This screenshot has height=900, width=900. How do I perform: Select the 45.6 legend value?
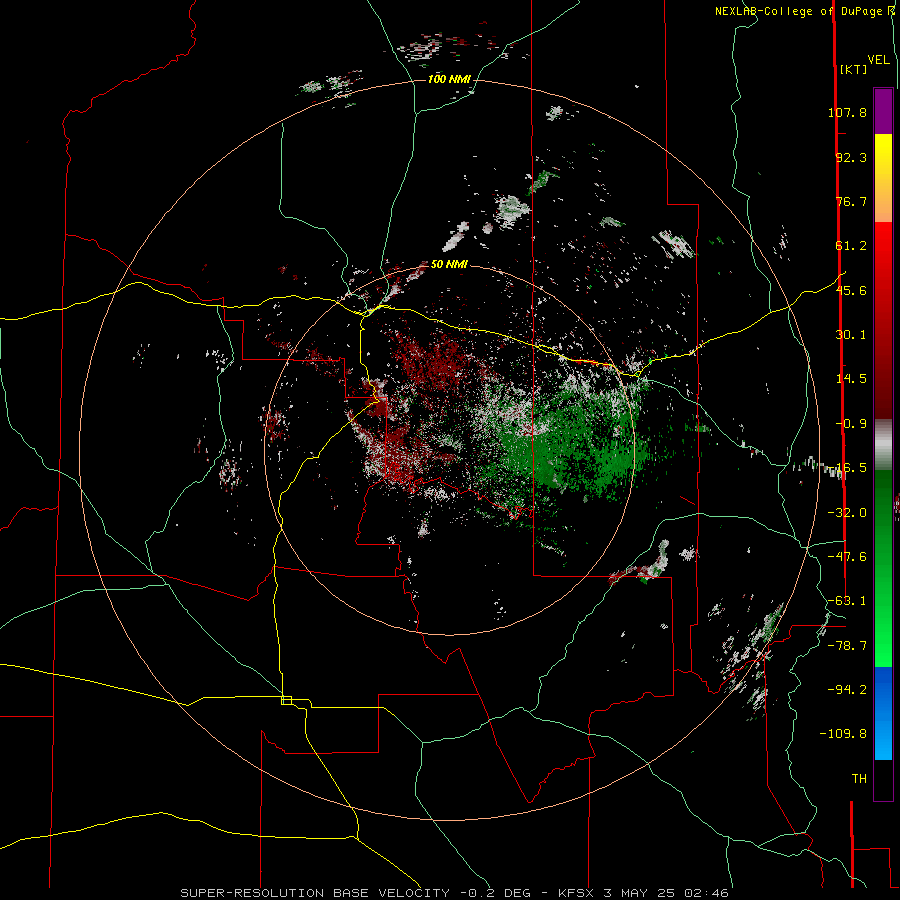coord(851,290)
